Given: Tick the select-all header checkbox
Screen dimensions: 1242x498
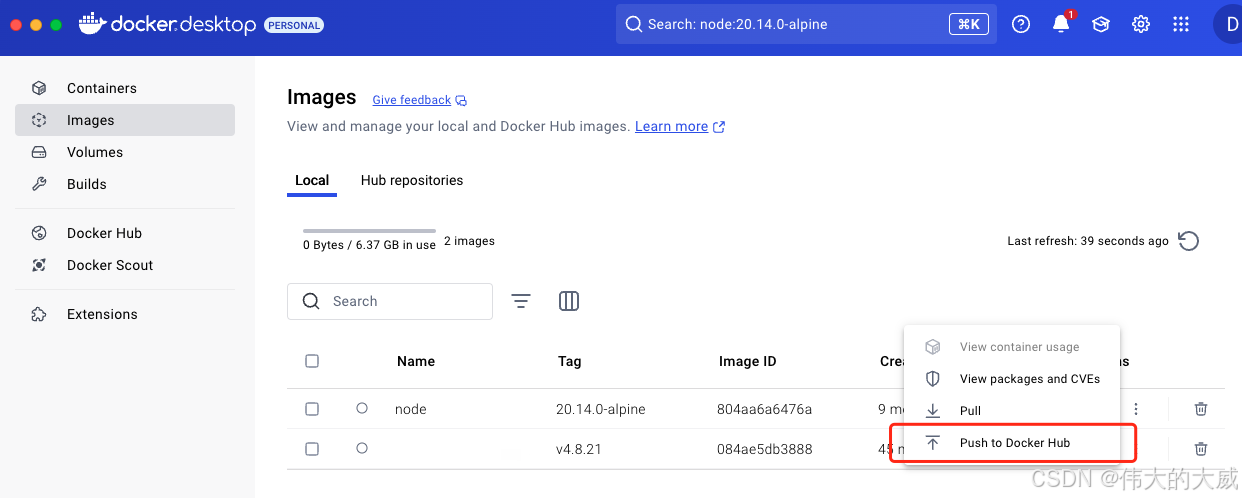Looking at the screenshot, I should coord(312,361).
